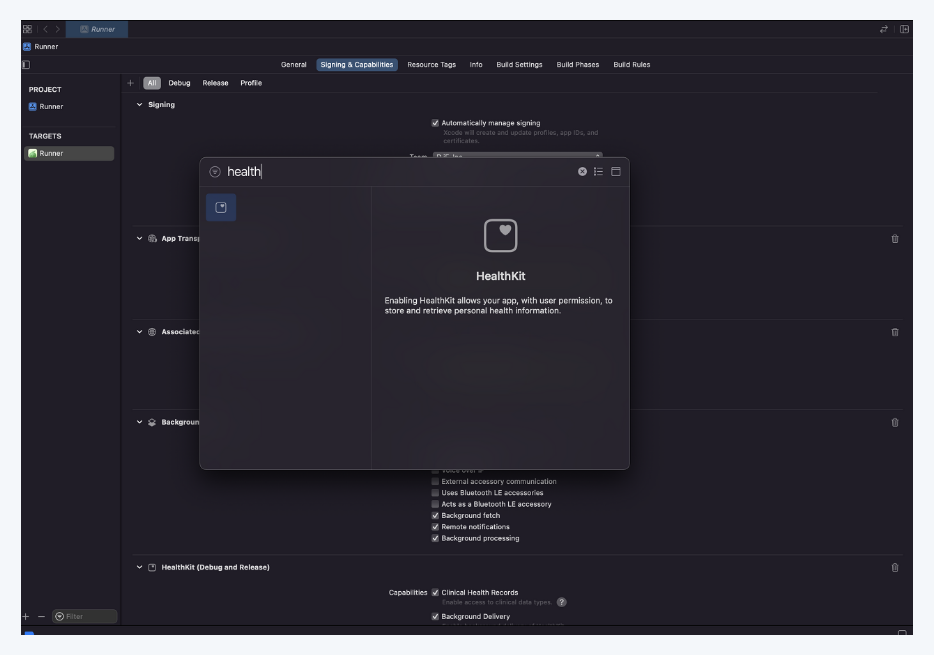Delete the Background Modes capability via trash
Image resolution: width=934 pixels, height=655 pixels.
click(895, 423)
